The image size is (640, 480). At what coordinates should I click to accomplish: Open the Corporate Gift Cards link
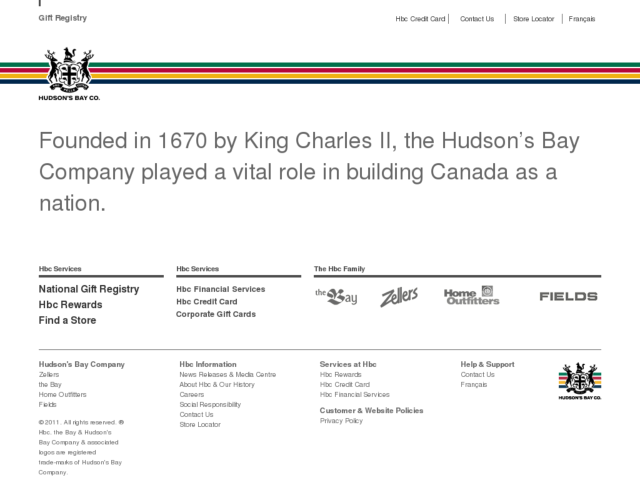click(216, 314)
